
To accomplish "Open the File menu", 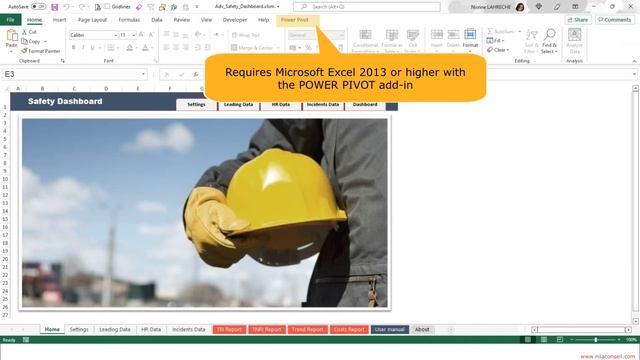I will (11, 20).
